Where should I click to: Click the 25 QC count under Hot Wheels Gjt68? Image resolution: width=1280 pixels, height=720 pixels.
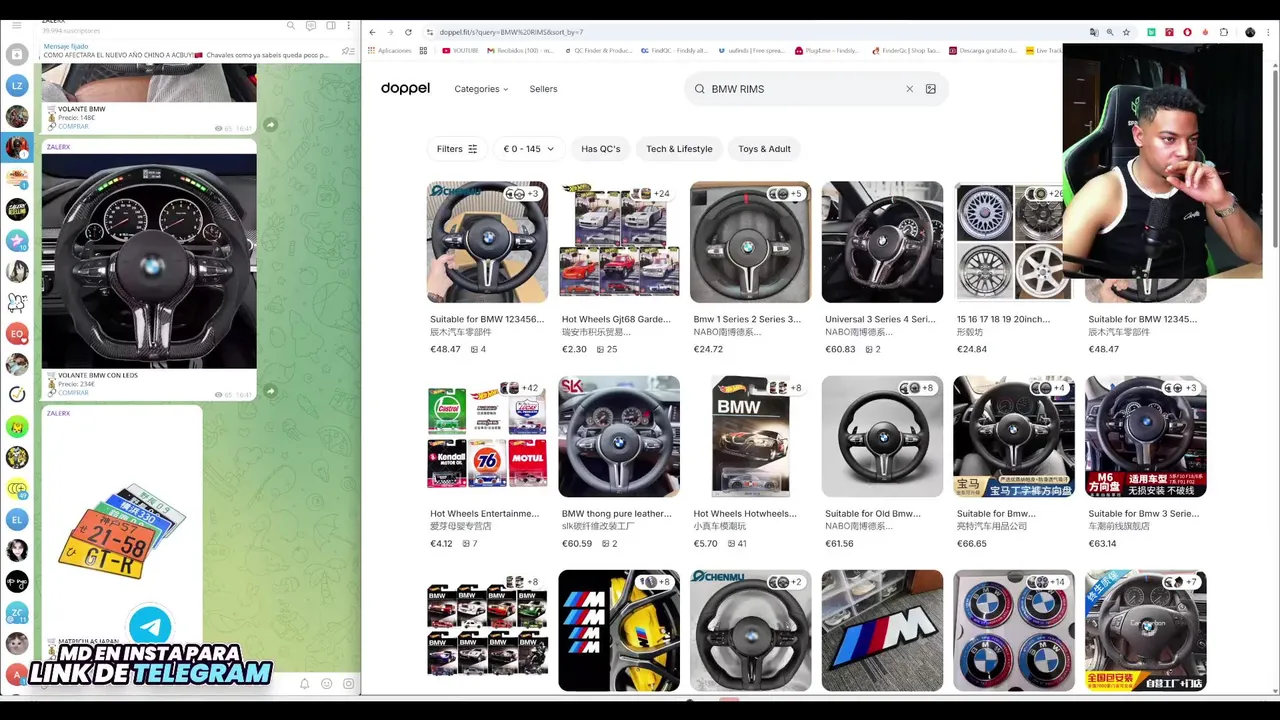pos(607,349)
